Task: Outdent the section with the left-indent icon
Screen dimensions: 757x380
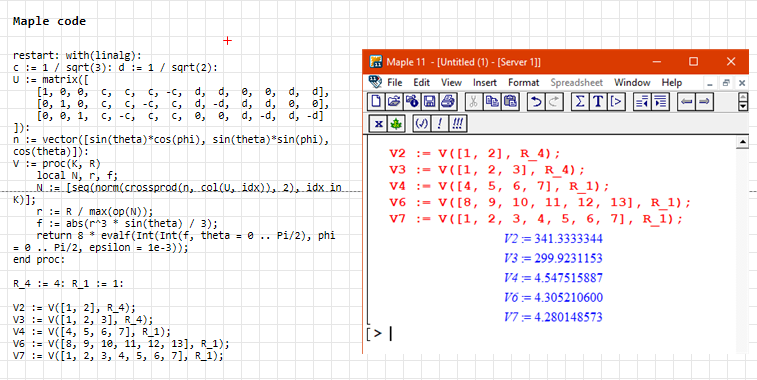Action: point(642,101)
